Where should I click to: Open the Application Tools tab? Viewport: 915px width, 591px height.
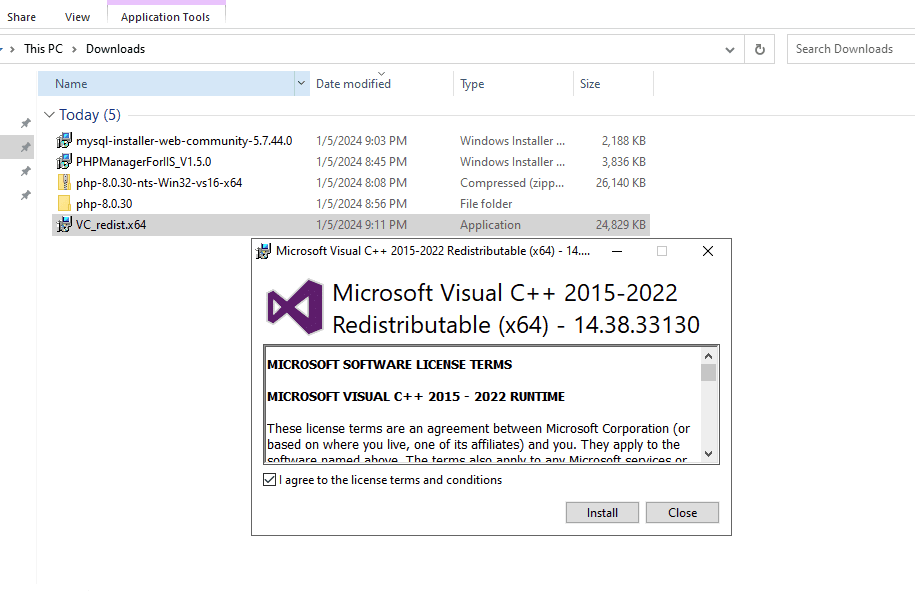coord(166,17)
